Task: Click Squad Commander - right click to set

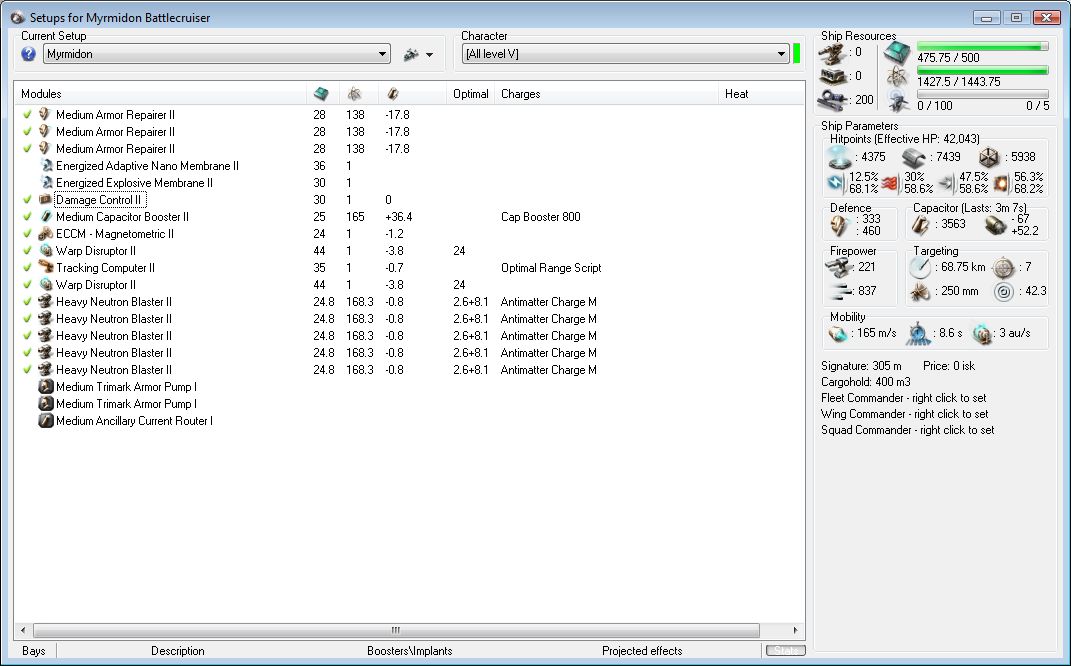Action: point(908,430)
